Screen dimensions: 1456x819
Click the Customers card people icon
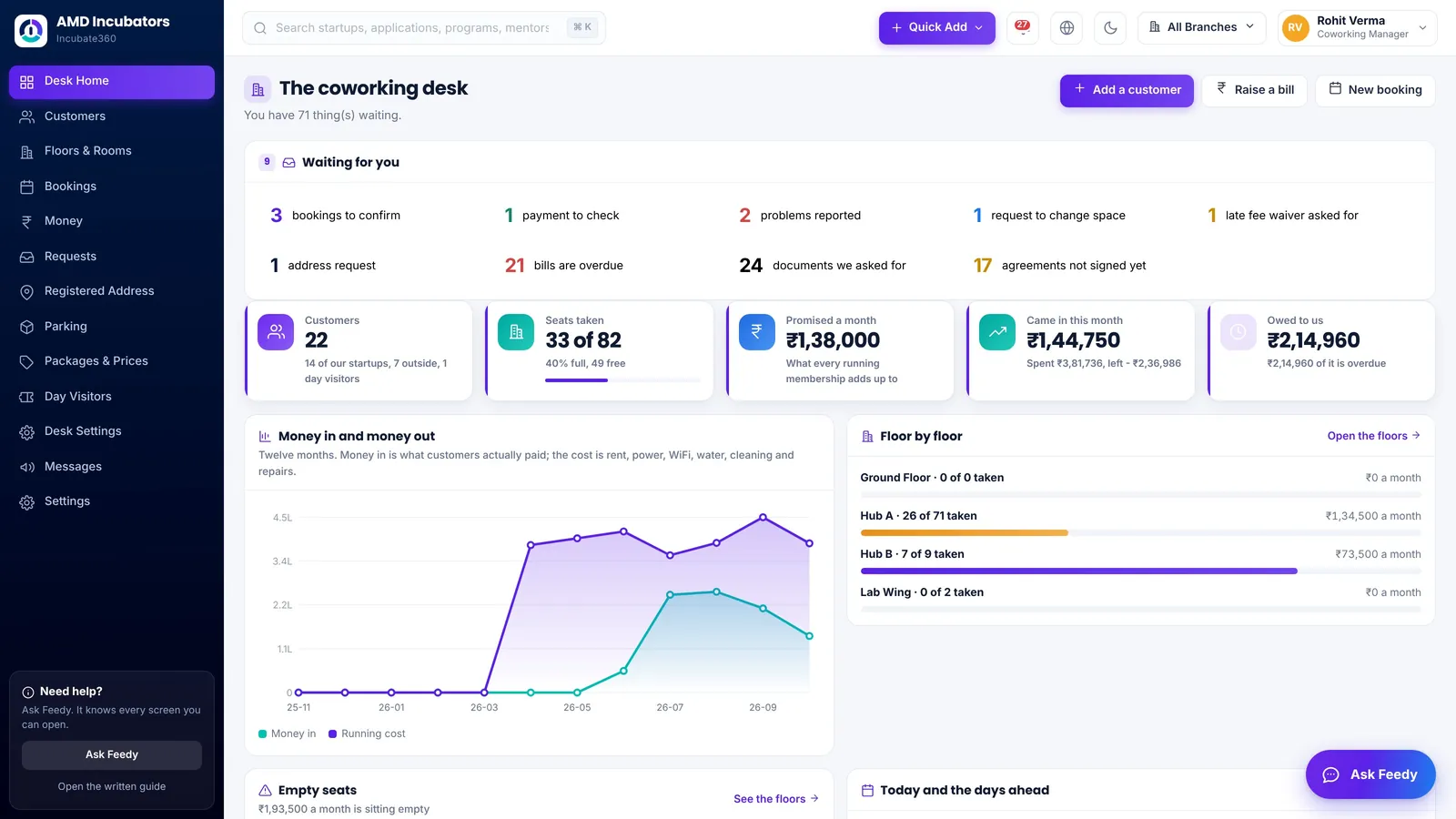pos(276,332)
